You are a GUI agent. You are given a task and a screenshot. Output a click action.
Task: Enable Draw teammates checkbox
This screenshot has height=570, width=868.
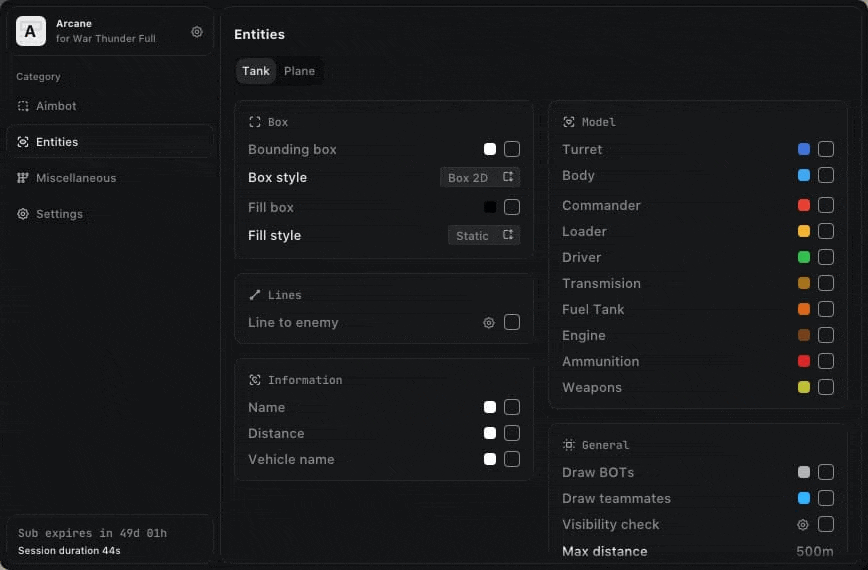826,498
